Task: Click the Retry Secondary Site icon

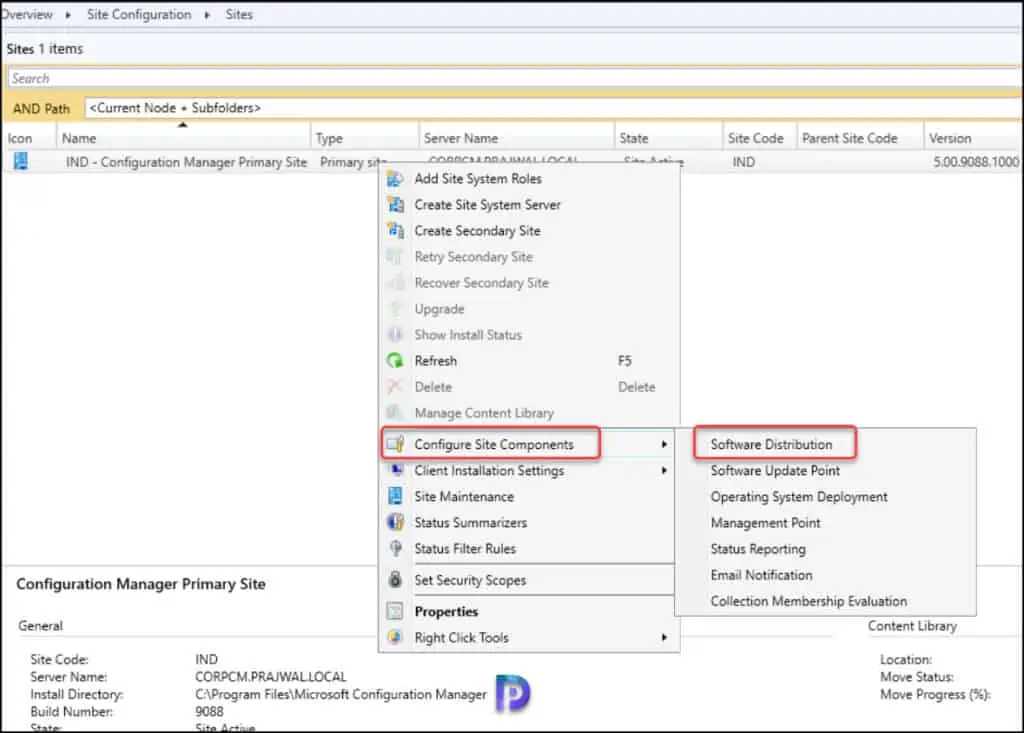Action: click(395, 257)
